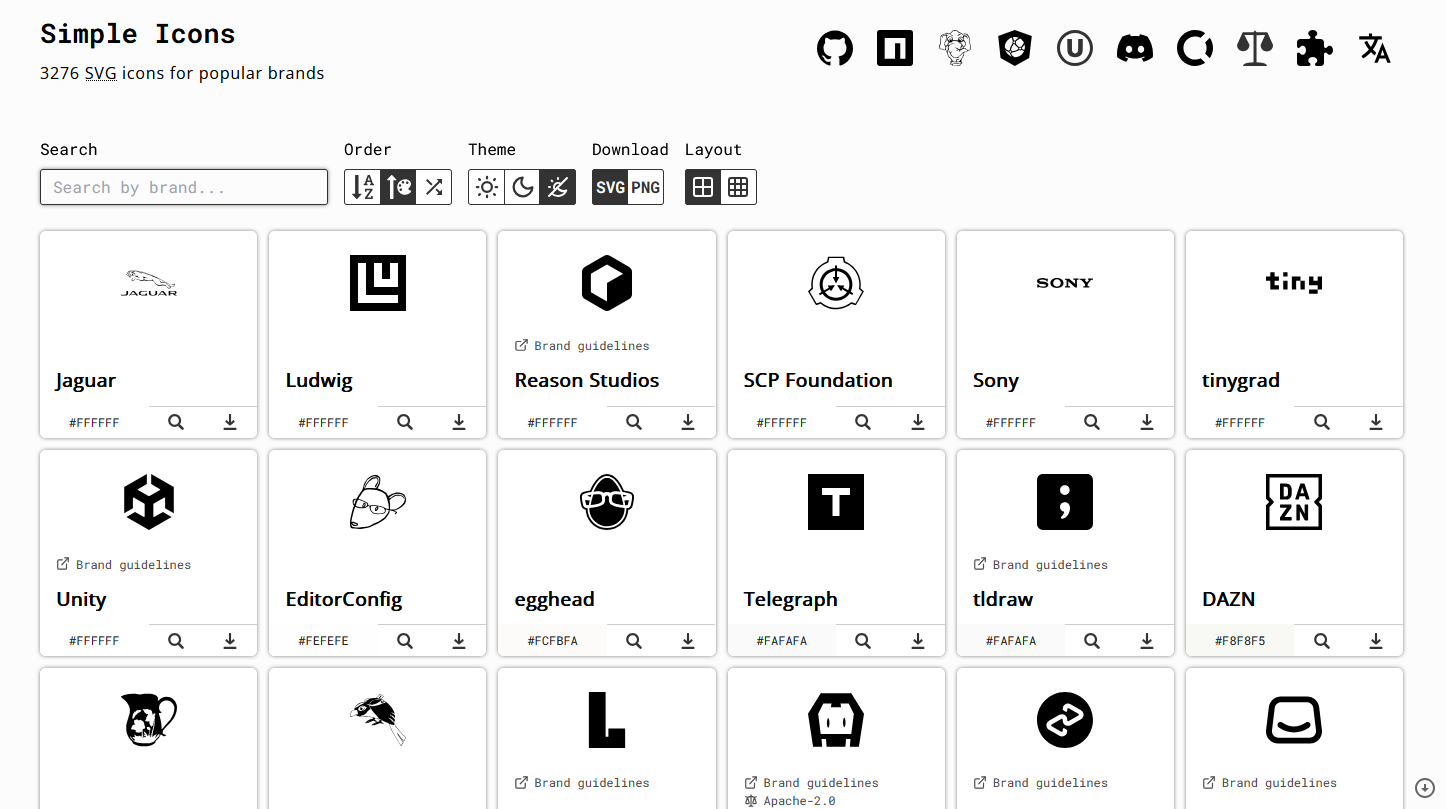Image resolution: width=1446 pixels, height=809 pixels.
Task: Open Brand guidelines link for tldraw
Action: [x=1049, y=565]
